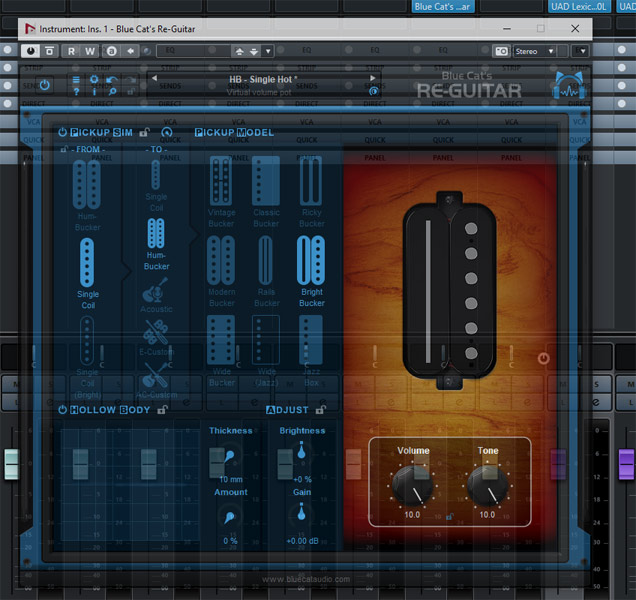Click the Write automation W button
Screen dimensions: 636x600
click(90, 51)
